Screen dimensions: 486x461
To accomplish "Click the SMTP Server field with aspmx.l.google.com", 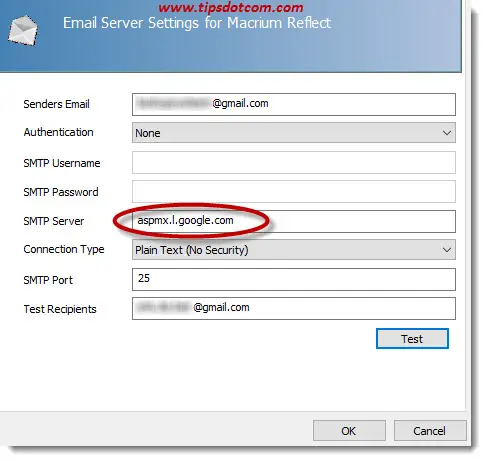I will tap(294, 221).
